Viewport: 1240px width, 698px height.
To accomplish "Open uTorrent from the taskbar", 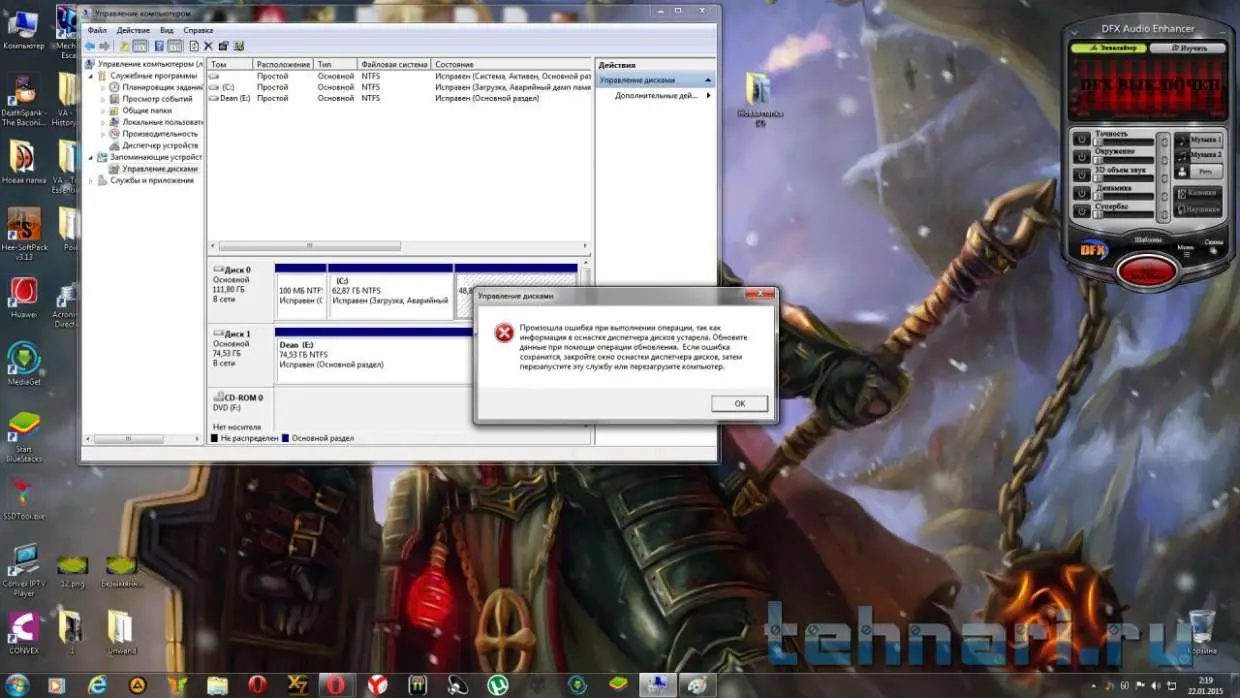I will pos(496,685).
